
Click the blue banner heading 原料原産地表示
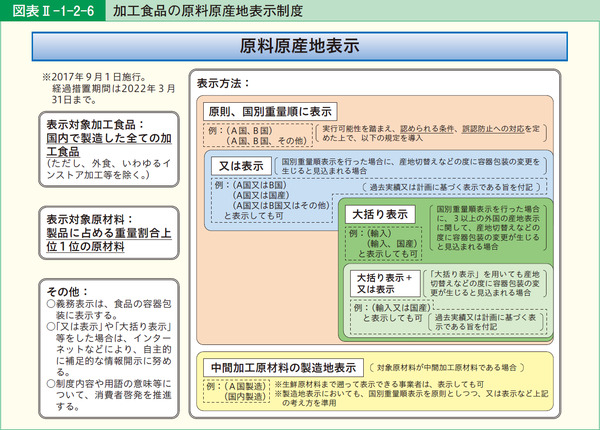299,46
